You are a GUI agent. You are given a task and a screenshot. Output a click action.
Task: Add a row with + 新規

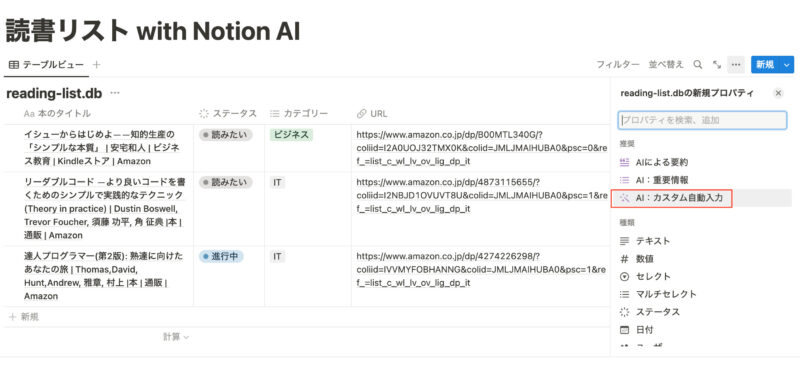point(24,317)
